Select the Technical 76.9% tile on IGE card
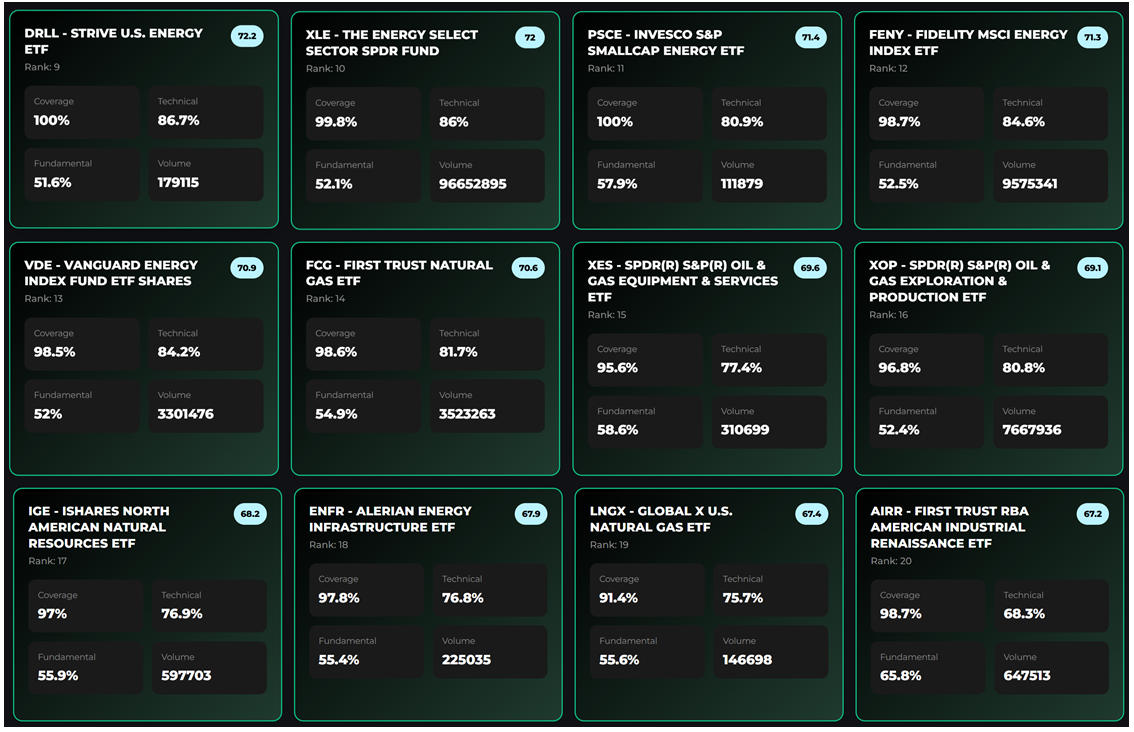This screenshot has height=732, width=1134. coord(206,605)
